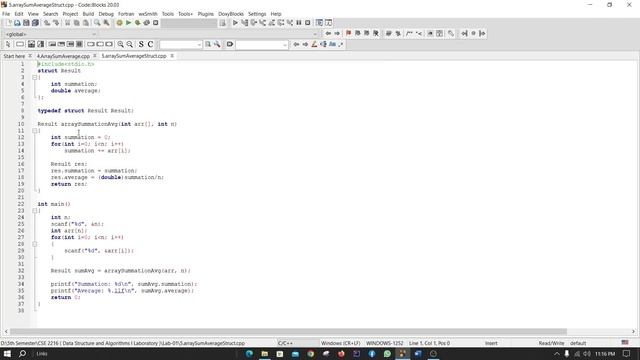Click the New file icon

(9, 23)
